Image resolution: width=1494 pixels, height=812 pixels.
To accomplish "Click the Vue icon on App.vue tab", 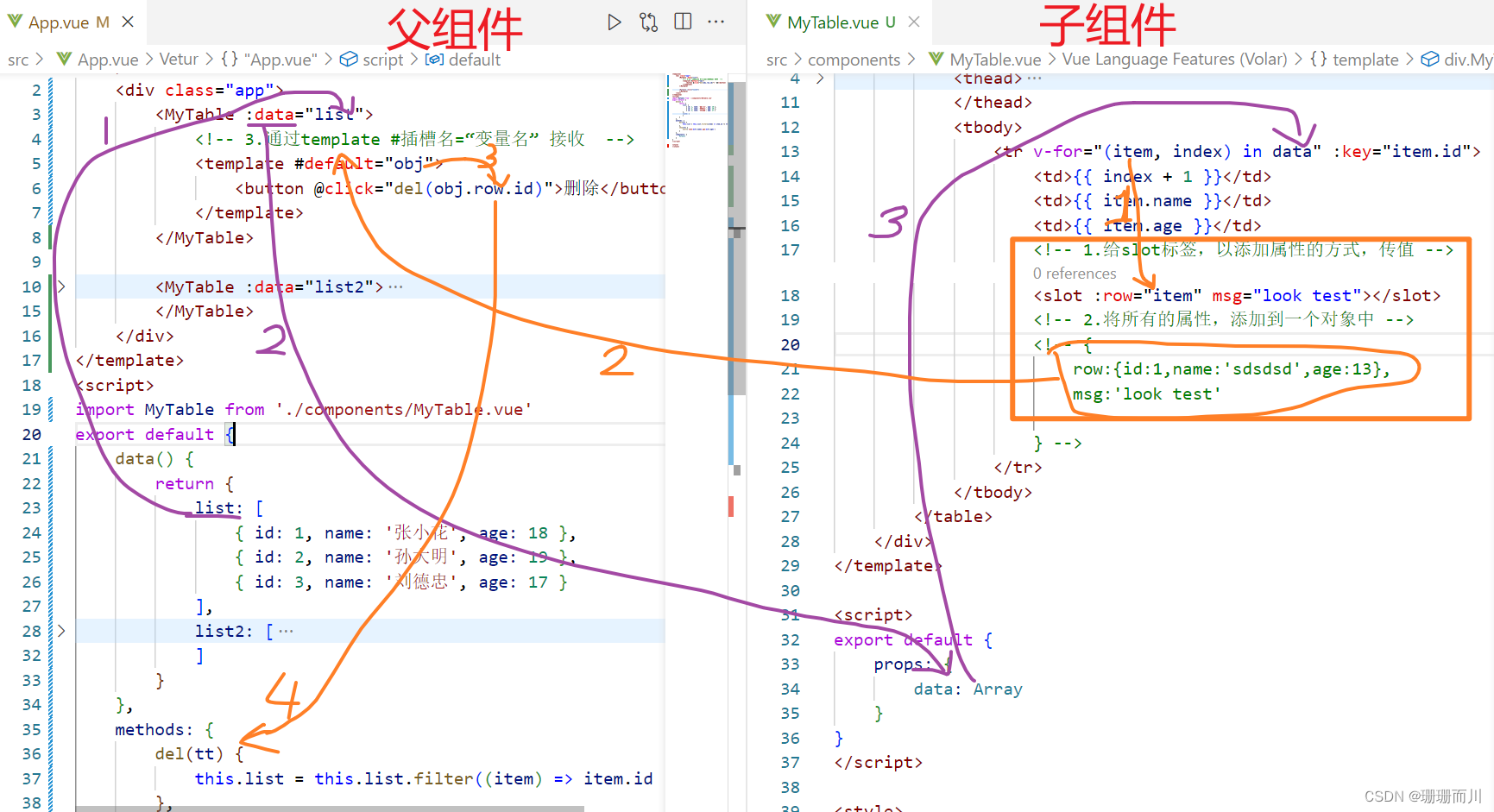I will tap(15, 21).
